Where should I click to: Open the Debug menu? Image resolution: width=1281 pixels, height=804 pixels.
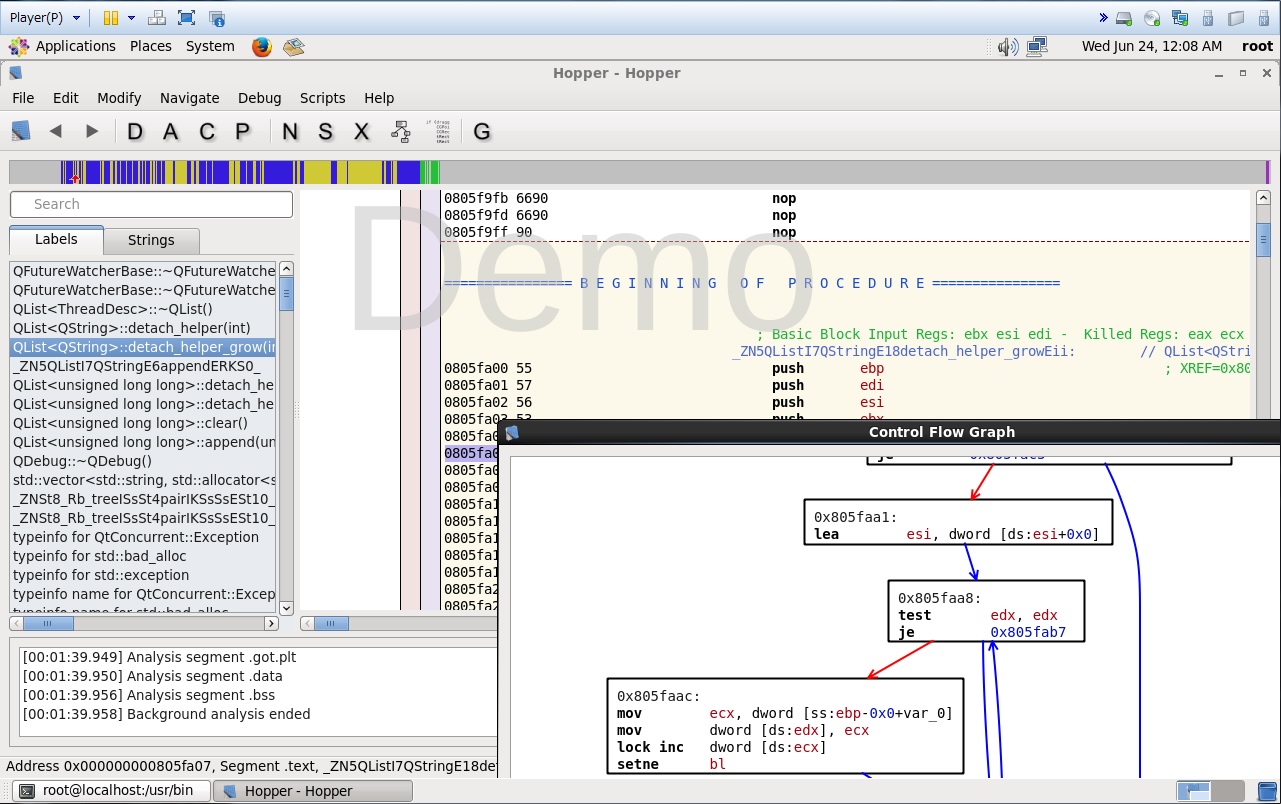[260, 98]
